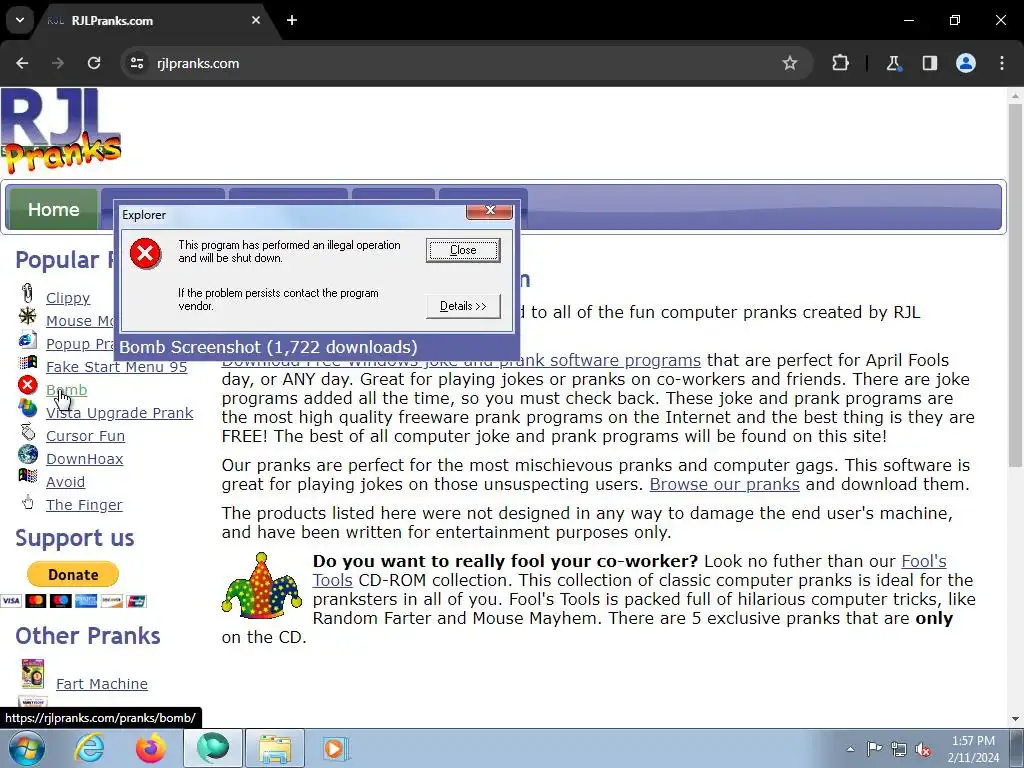Open site information icon in address bar
The image size is (1024, 768).
(136, 63)
